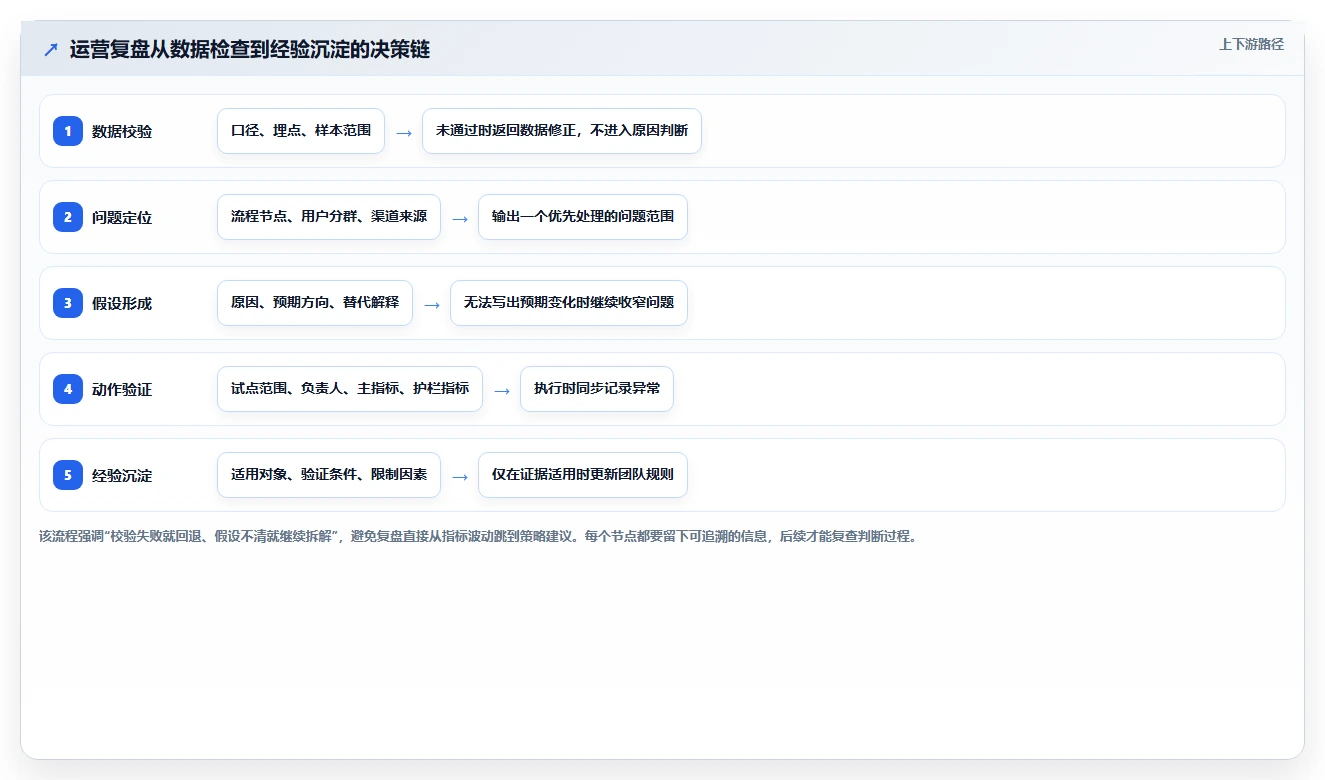Click the 流程节点、用户分群、渠道来源 box

coord(329,217)
